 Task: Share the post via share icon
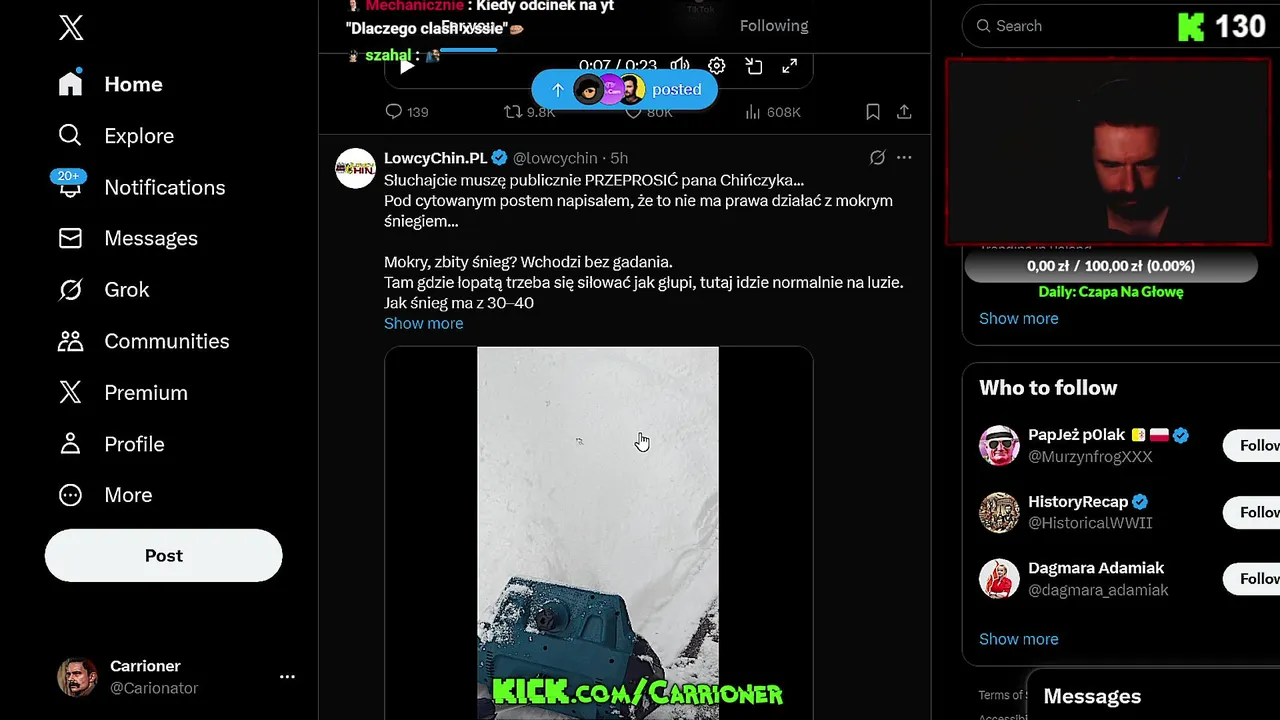[x=904, y=112]
